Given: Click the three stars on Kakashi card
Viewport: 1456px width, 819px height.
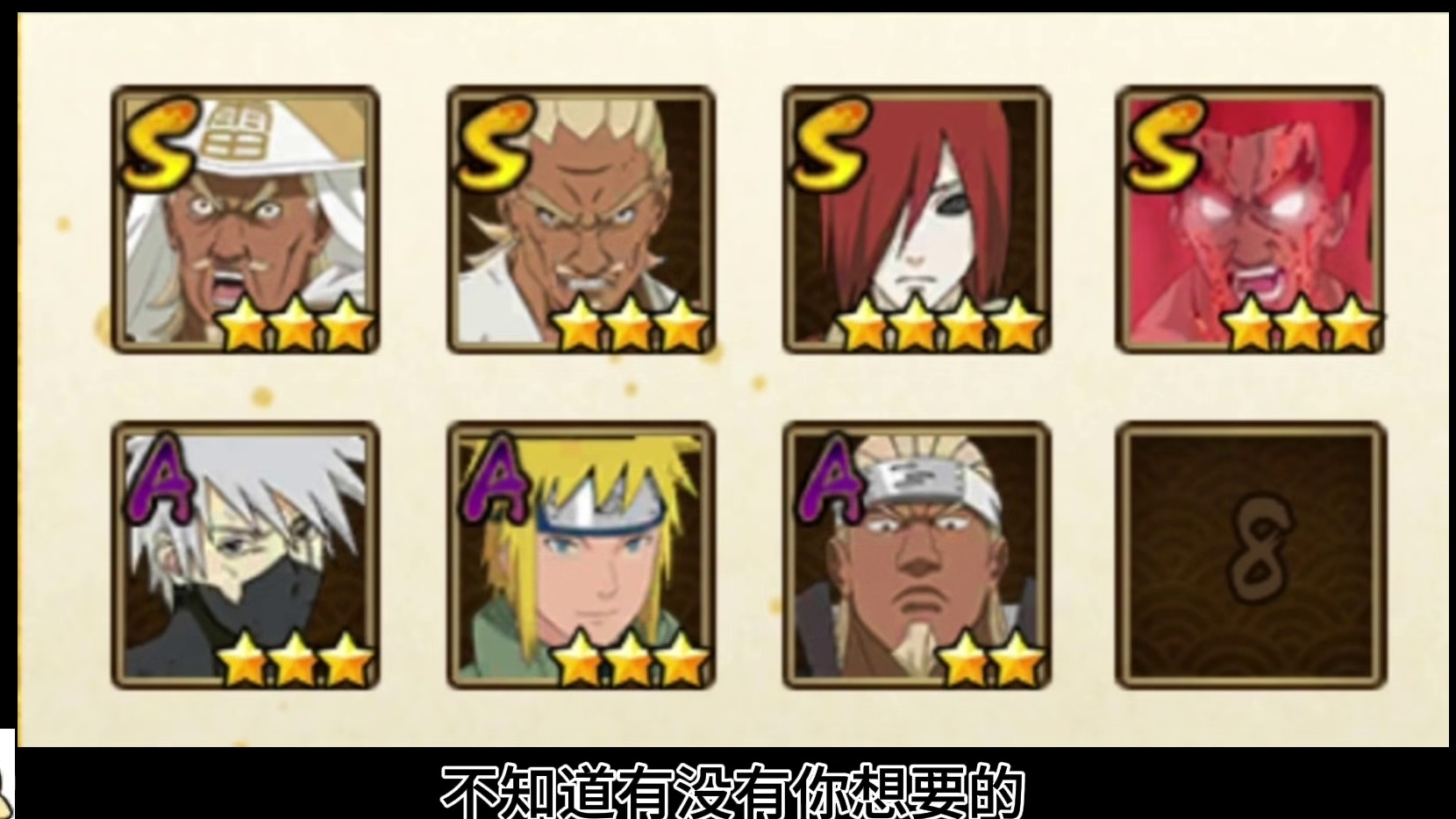Looking at the screenshot, I should pyautogui.click(x=295, y=659).
